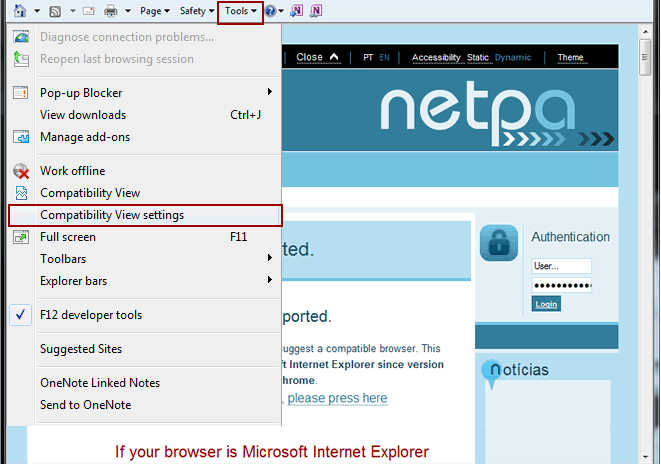661x464 pixels.
Task: Select the Dynamic layout option
Action: (x=513, y=57)
